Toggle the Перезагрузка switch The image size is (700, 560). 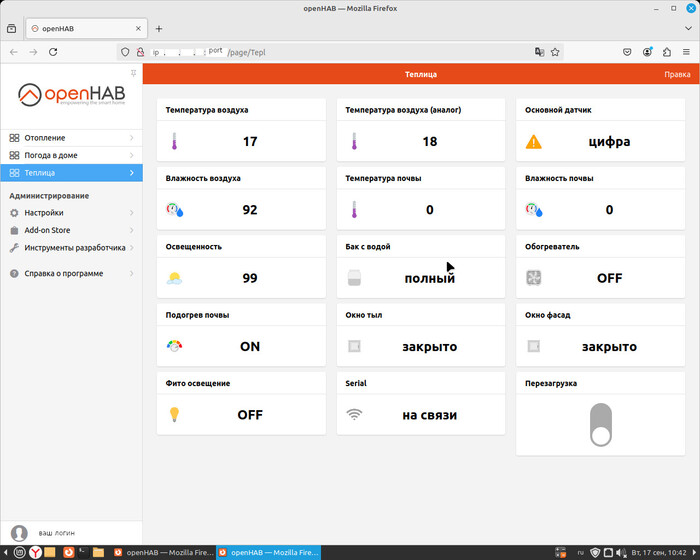point(600,424)
